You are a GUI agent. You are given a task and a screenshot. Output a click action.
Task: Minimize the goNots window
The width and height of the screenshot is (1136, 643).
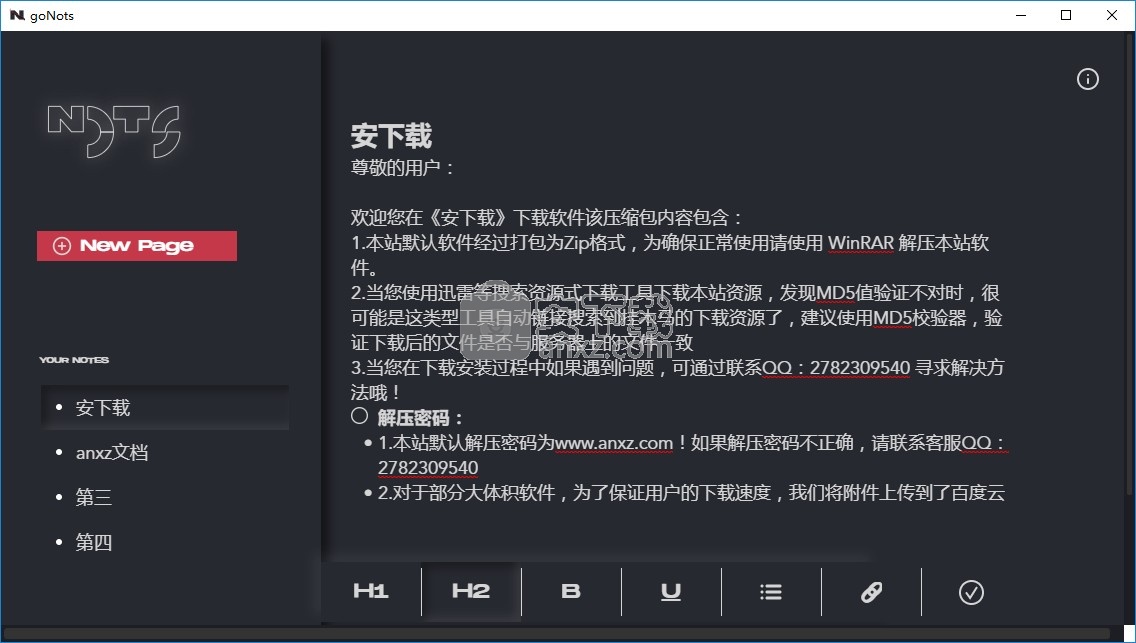pyautogui.click(x=1021, y=15)
